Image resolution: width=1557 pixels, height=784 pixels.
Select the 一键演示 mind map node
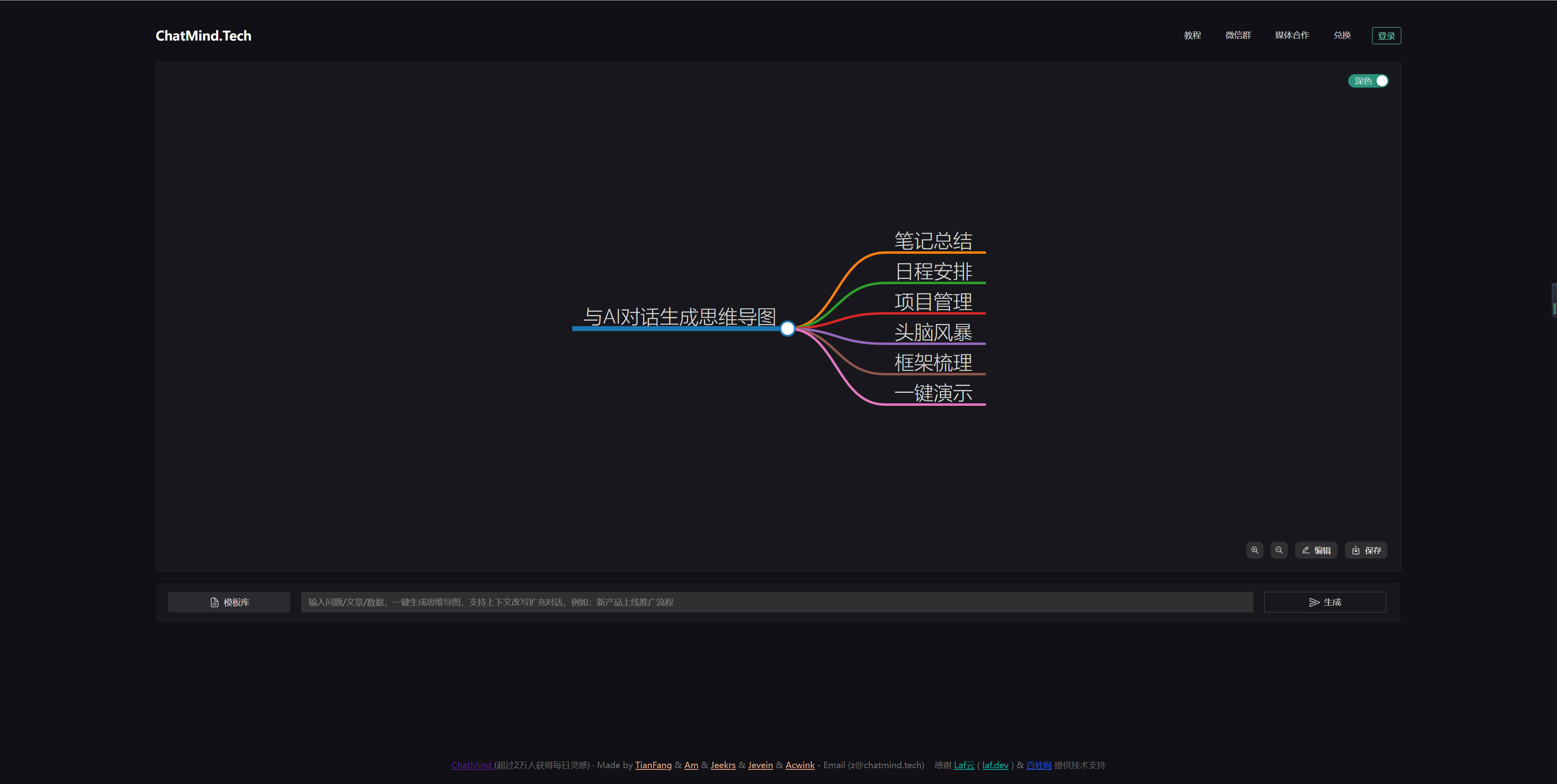coord(933,393)
